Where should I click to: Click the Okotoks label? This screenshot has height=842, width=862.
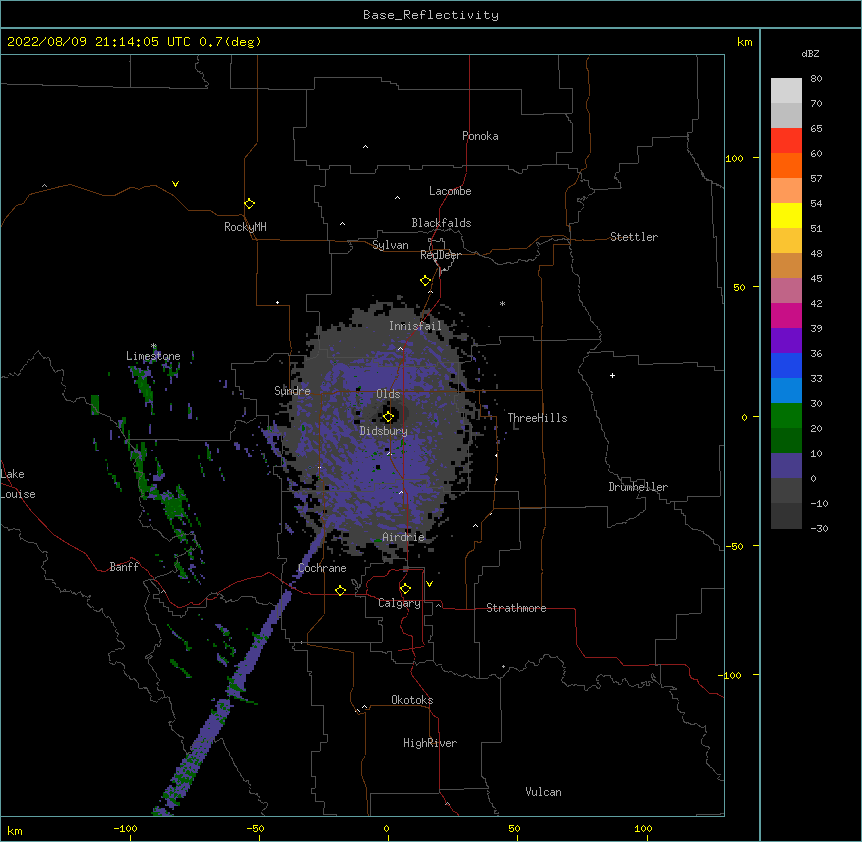tap(412, 700)
